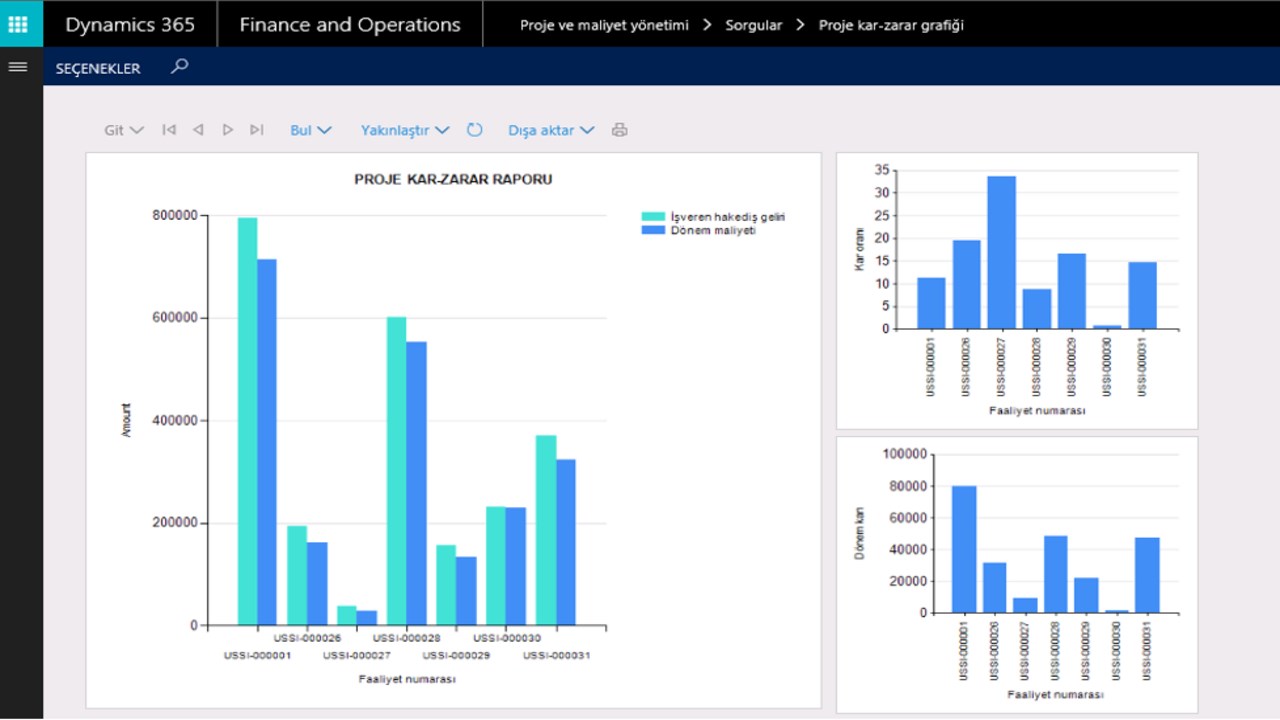The image size is (1280, 720).
Task: Click the İşveren hakediş geliri legend text
Action: click(728, 216)
